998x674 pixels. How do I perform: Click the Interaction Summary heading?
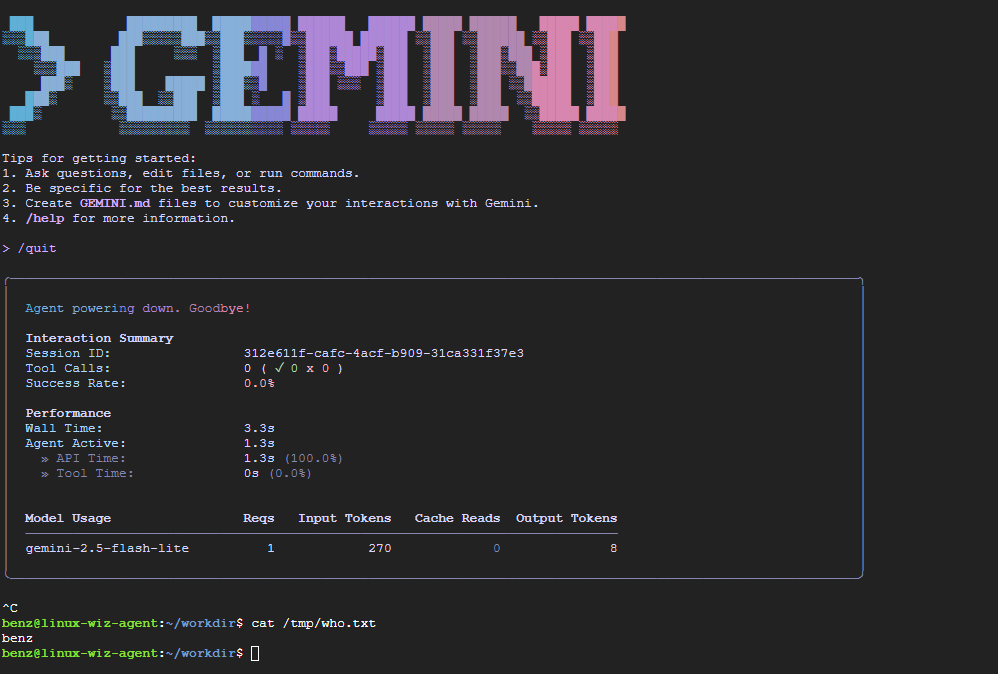(x=99, y=338)
